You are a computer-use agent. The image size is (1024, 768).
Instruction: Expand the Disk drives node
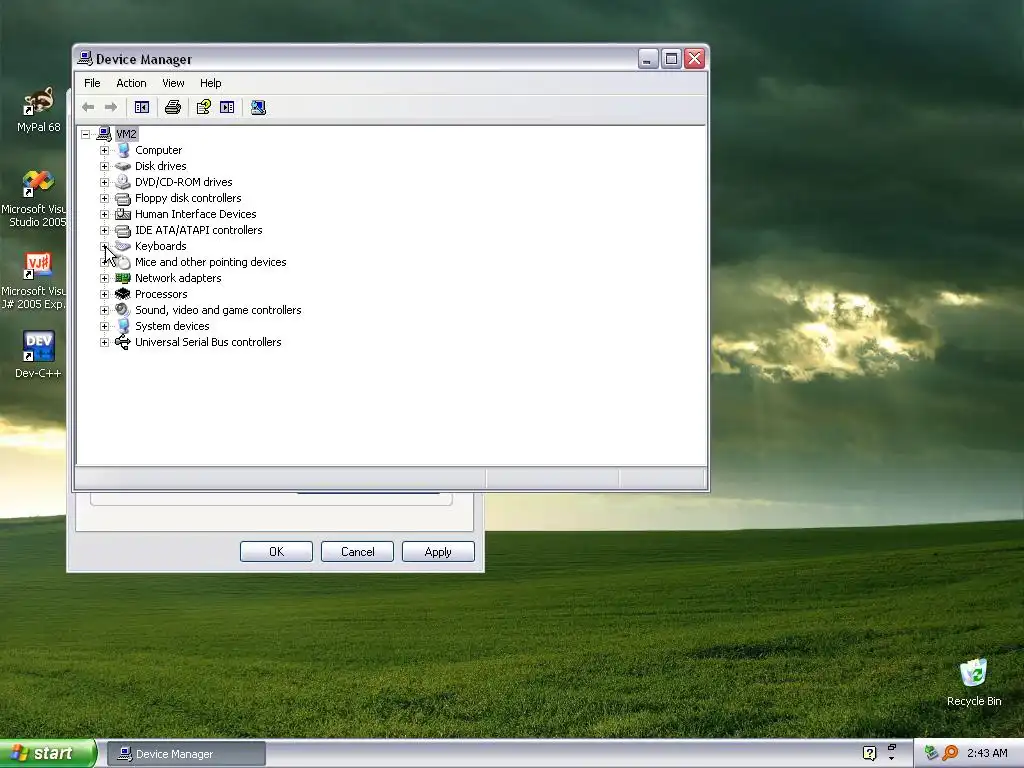(104, 167)
